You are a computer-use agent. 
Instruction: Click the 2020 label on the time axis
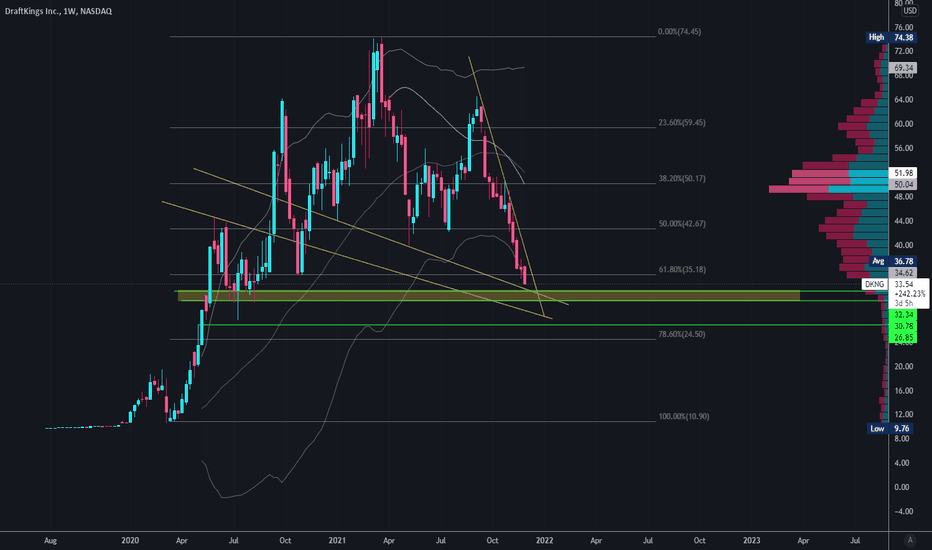pos(130,540)
